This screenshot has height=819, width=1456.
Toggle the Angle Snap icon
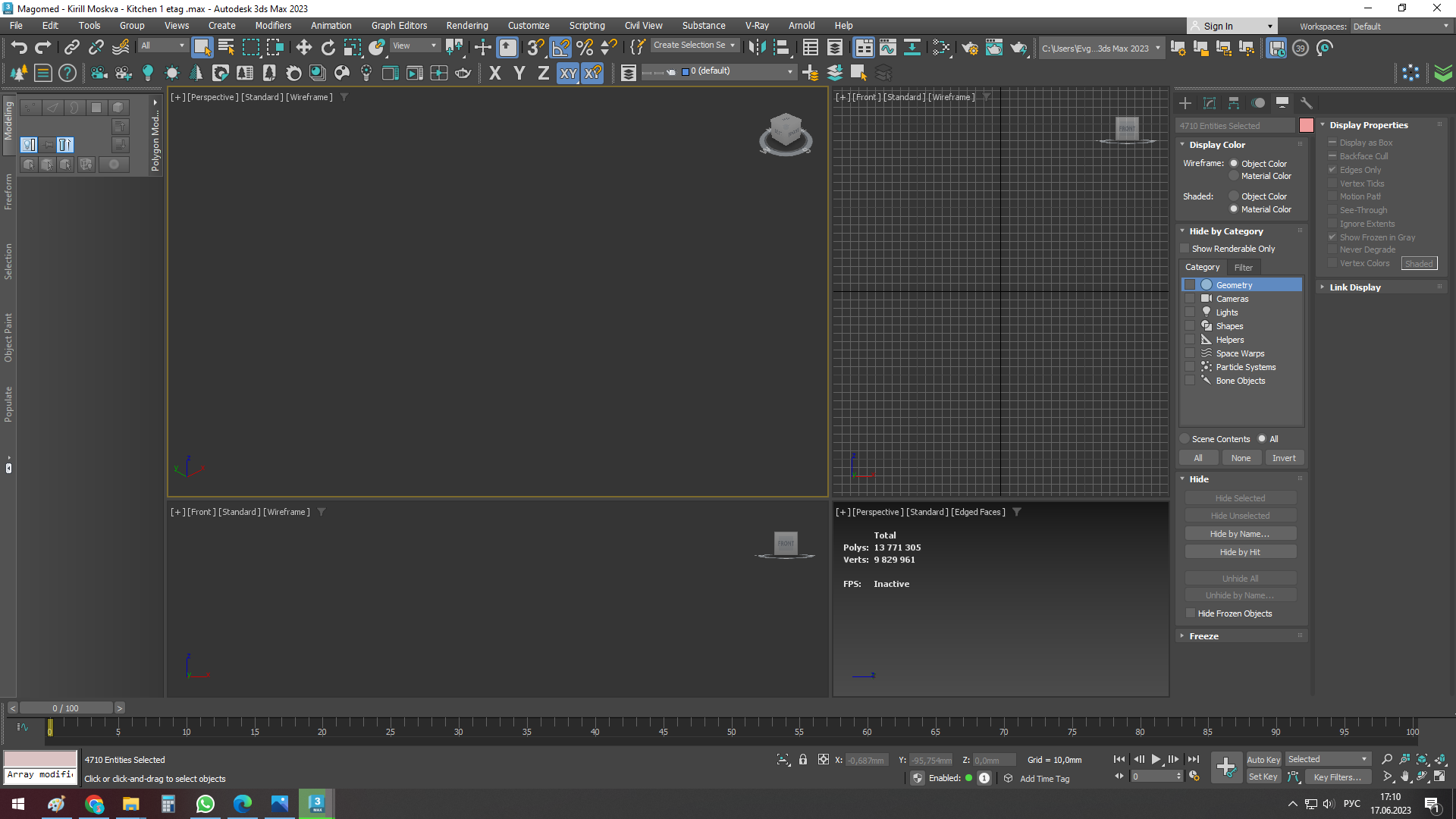[x=560, y=48]
